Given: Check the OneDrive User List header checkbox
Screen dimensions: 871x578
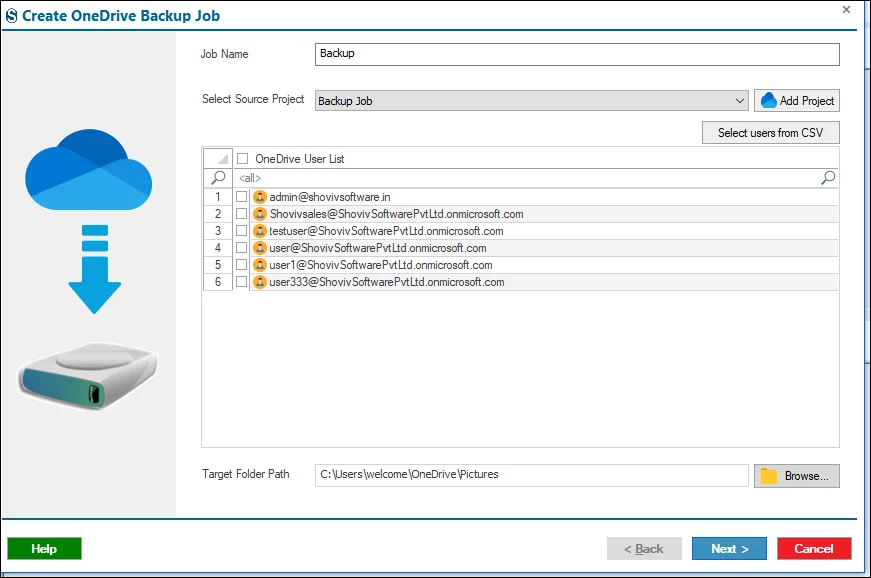Looking at the screenshot, I should click(243, 159).
